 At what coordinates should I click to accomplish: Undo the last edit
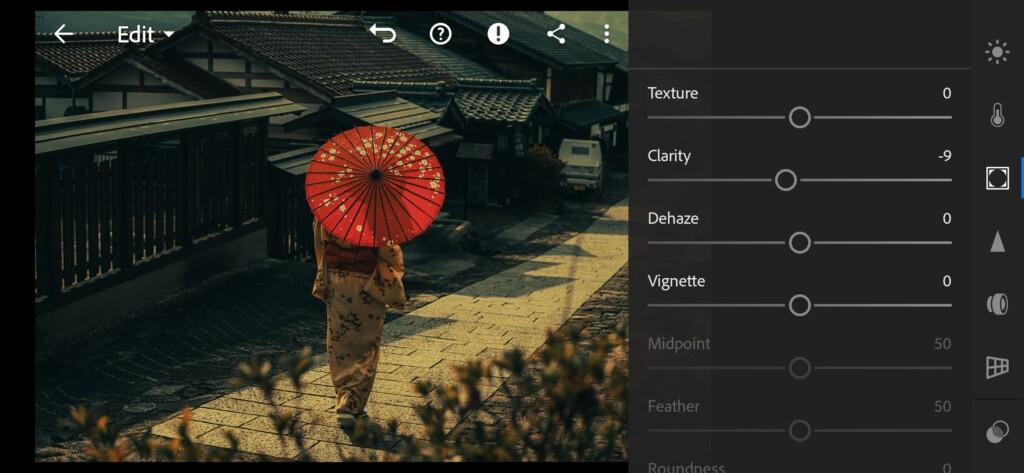(x=383, y=33)
